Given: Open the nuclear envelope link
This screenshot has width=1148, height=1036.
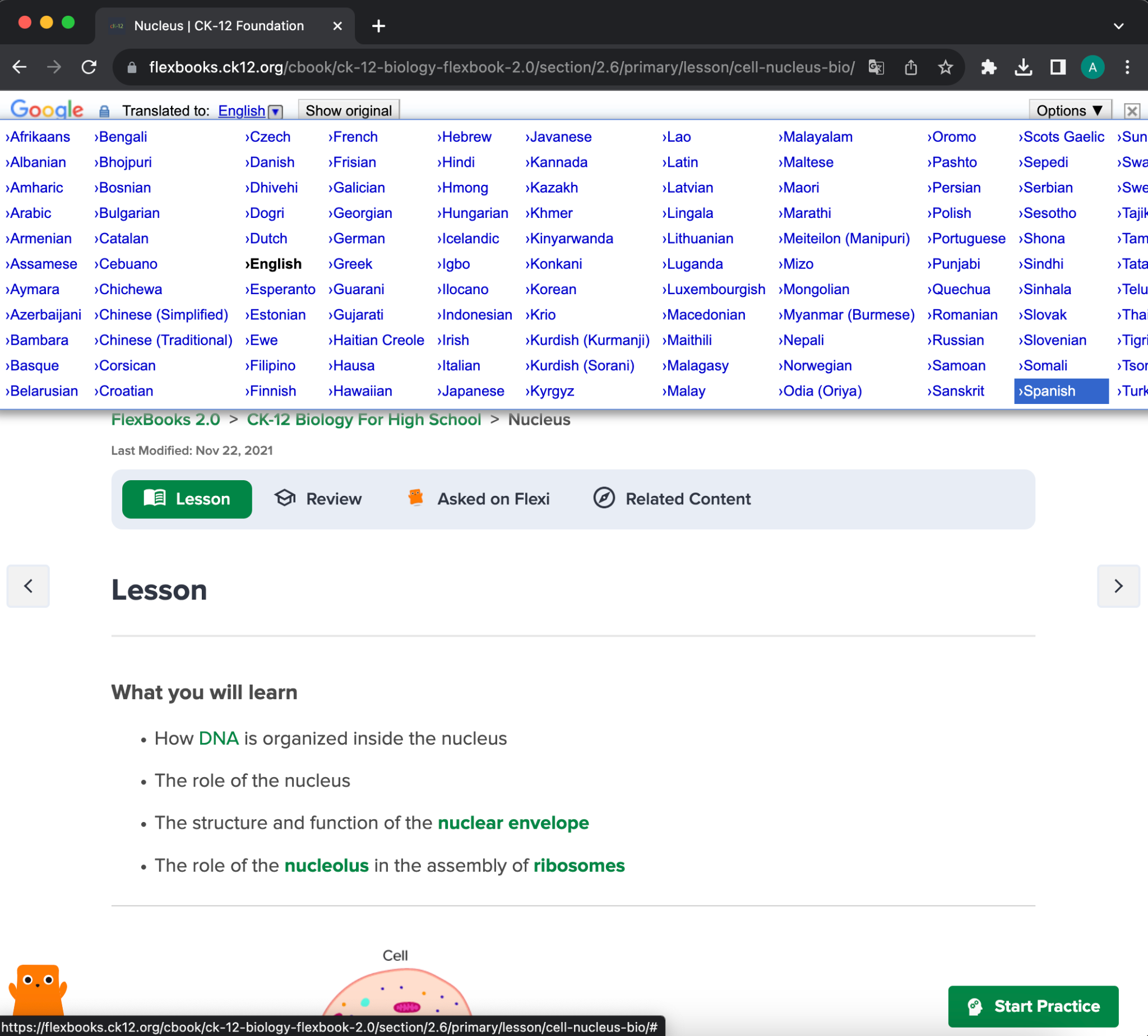Looking at the screenshot, I should [513, 823].
